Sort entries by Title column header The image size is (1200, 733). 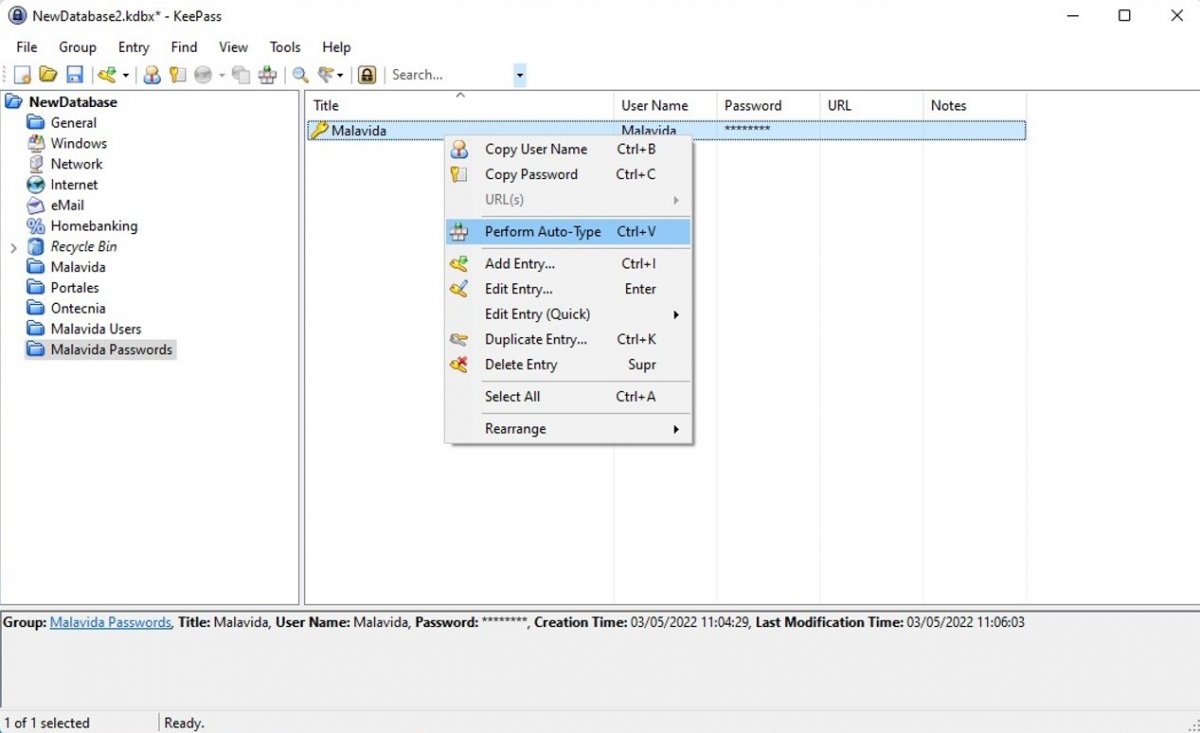point(460,105)
